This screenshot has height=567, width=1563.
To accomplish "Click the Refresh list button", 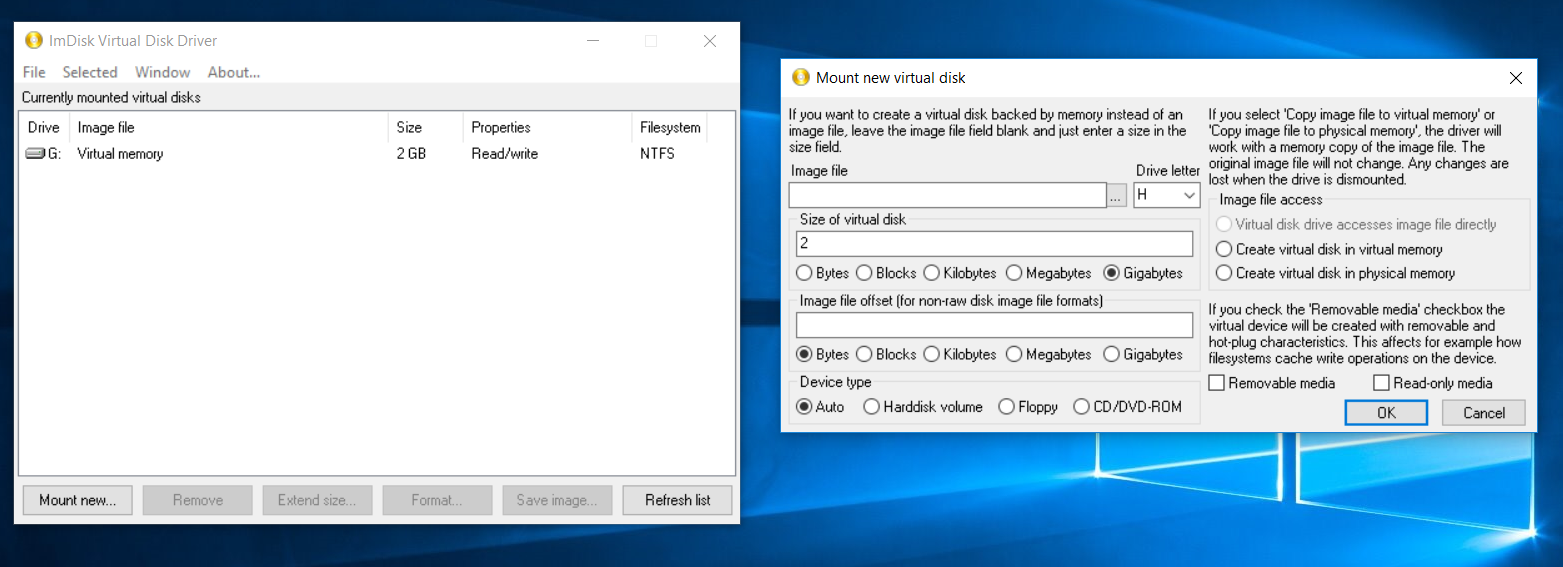I will 678,500.
